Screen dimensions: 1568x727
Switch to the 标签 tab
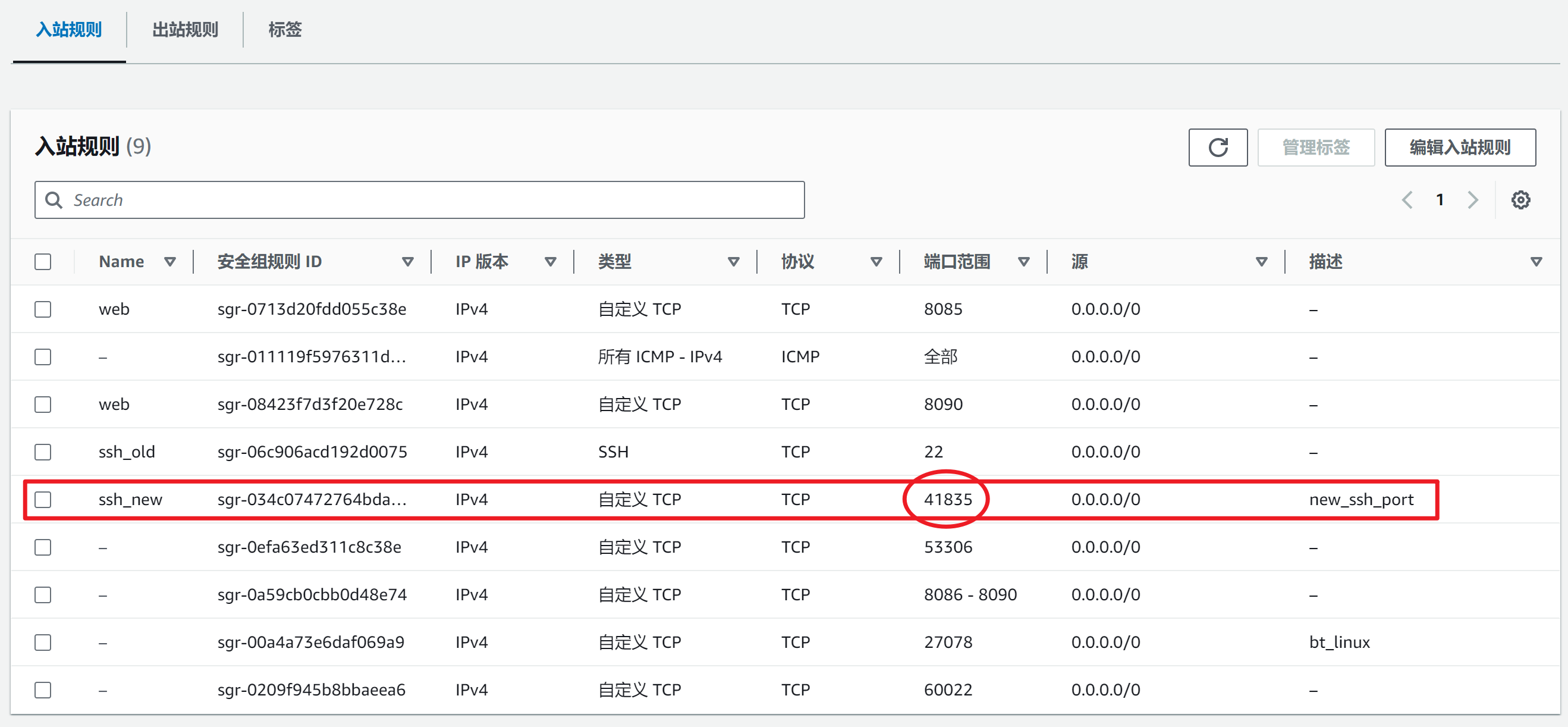pyautogui.click(x=284, y=30)
